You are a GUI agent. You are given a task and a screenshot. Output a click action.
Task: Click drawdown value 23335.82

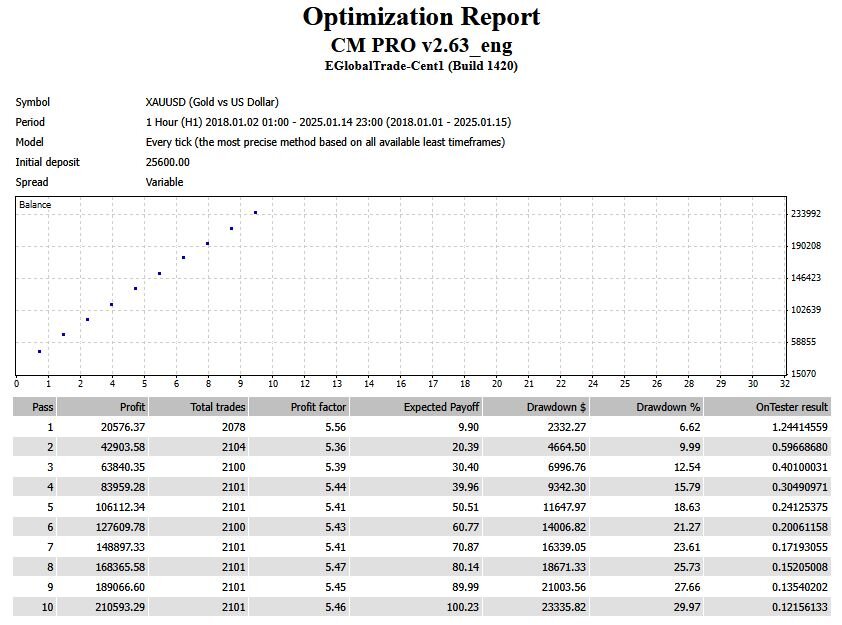564,607
